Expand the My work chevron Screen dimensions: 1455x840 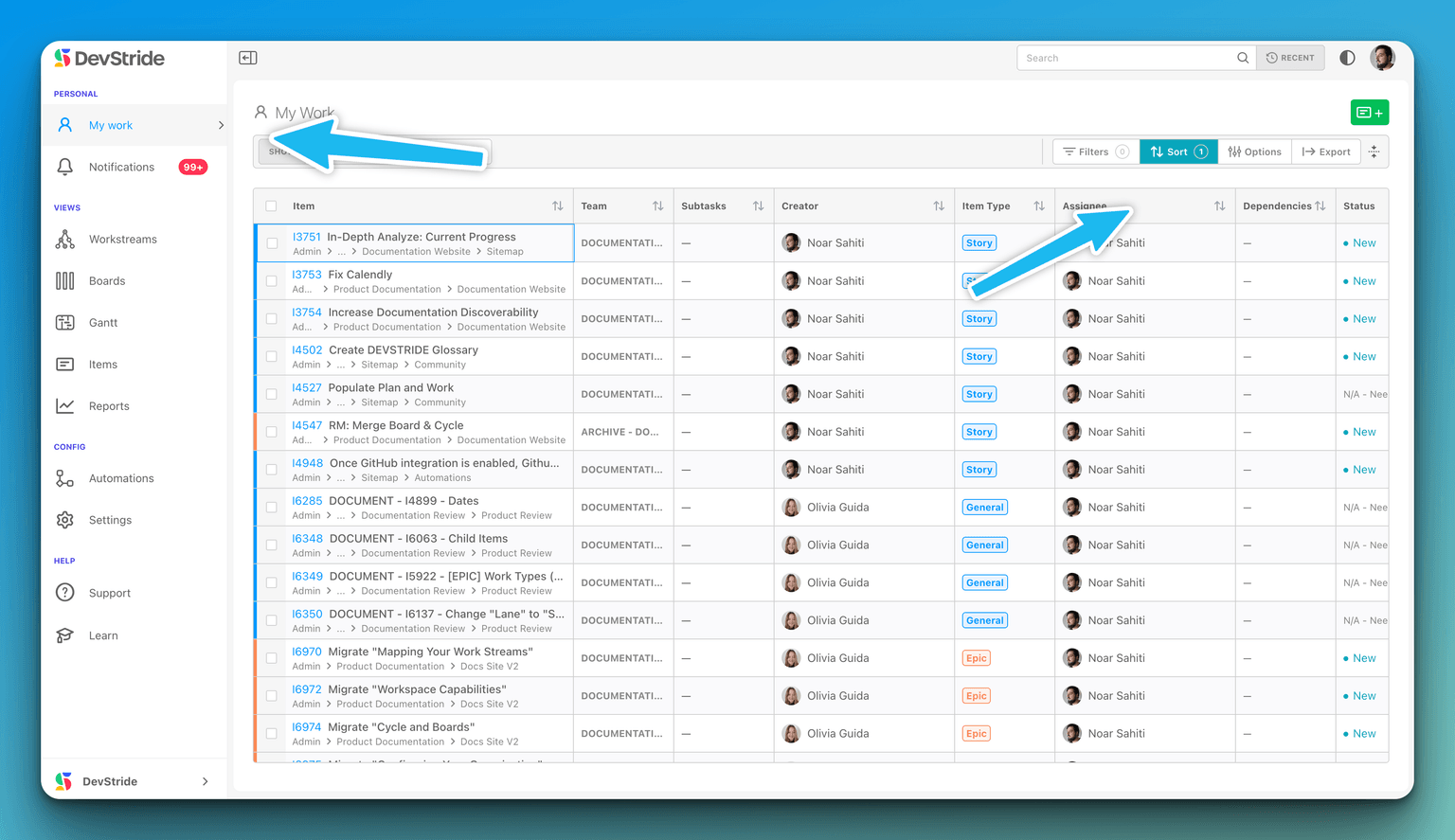click(x=221, y=125)
